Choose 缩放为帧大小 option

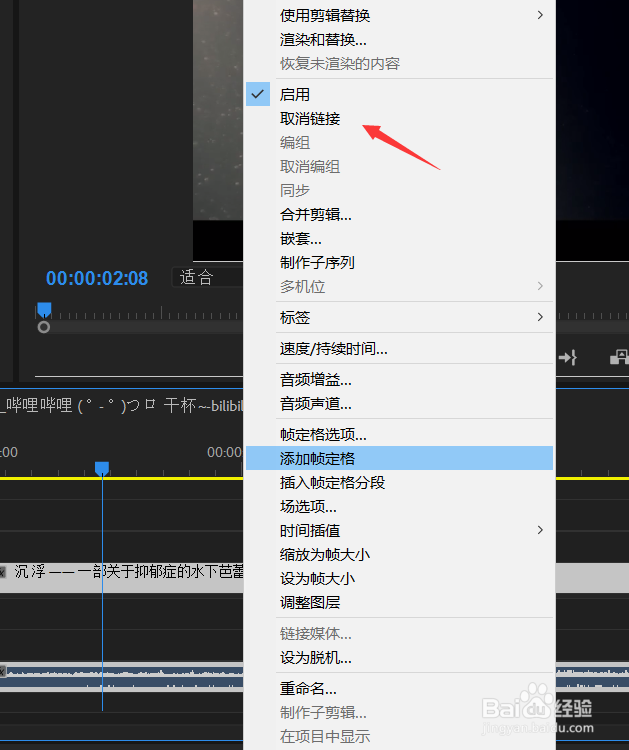coord(399,554)
